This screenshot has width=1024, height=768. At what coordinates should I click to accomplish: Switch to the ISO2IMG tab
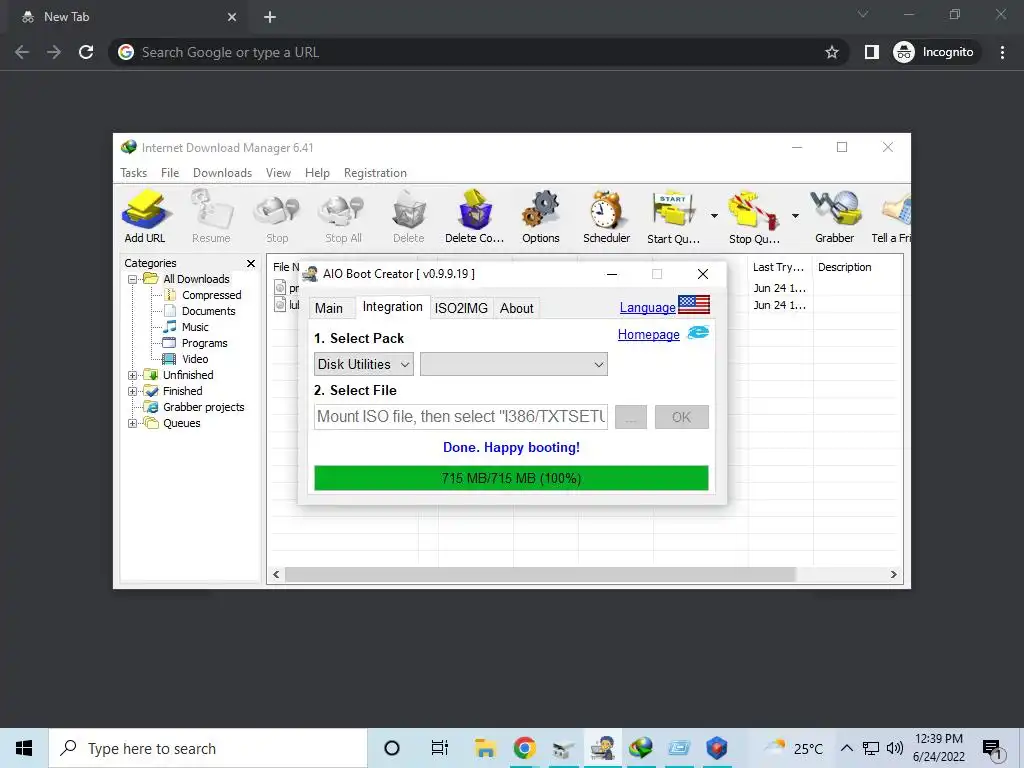[461, 308]
